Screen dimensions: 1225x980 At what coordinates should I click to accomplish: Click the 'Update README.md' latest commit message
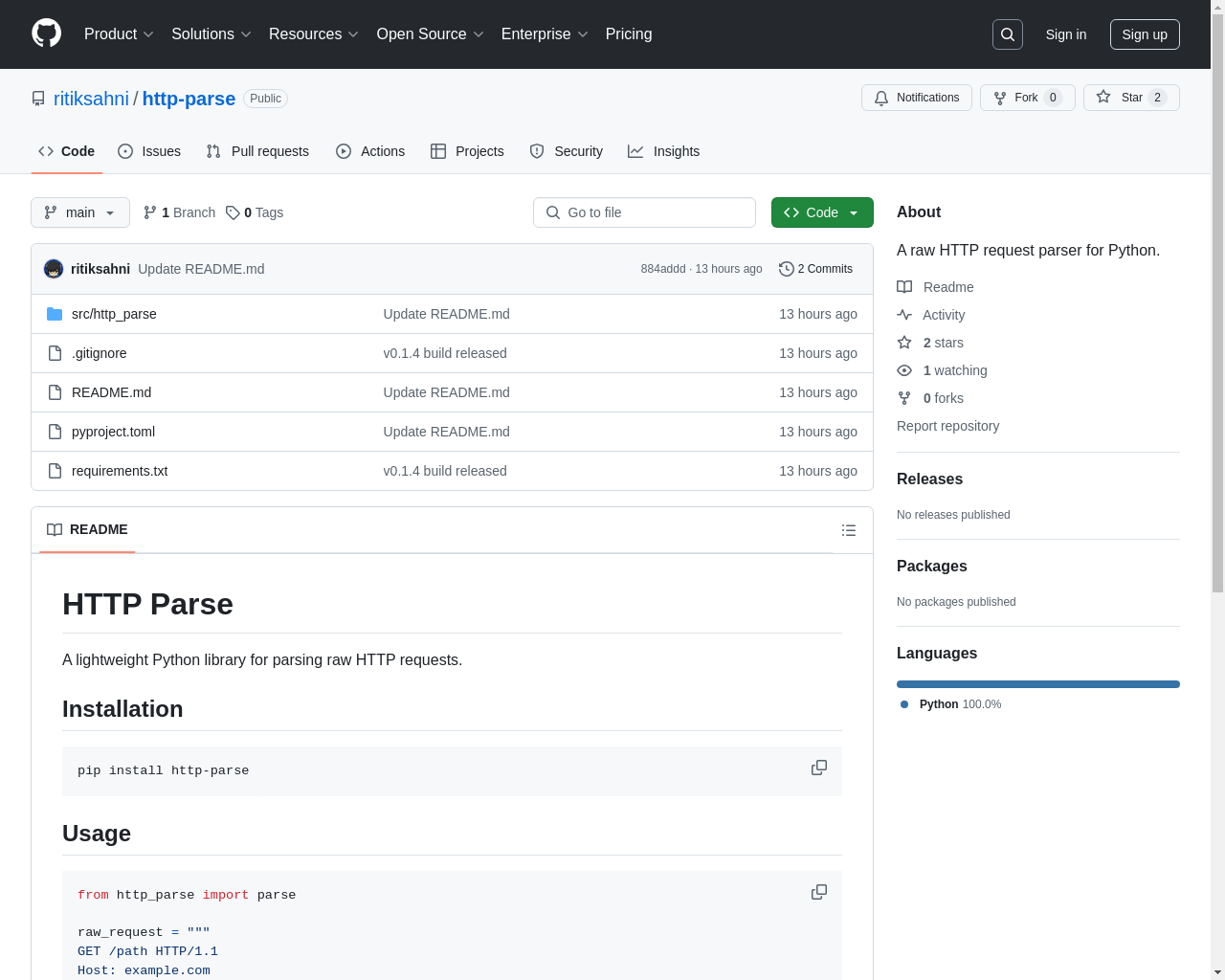[x=201, y=269]
